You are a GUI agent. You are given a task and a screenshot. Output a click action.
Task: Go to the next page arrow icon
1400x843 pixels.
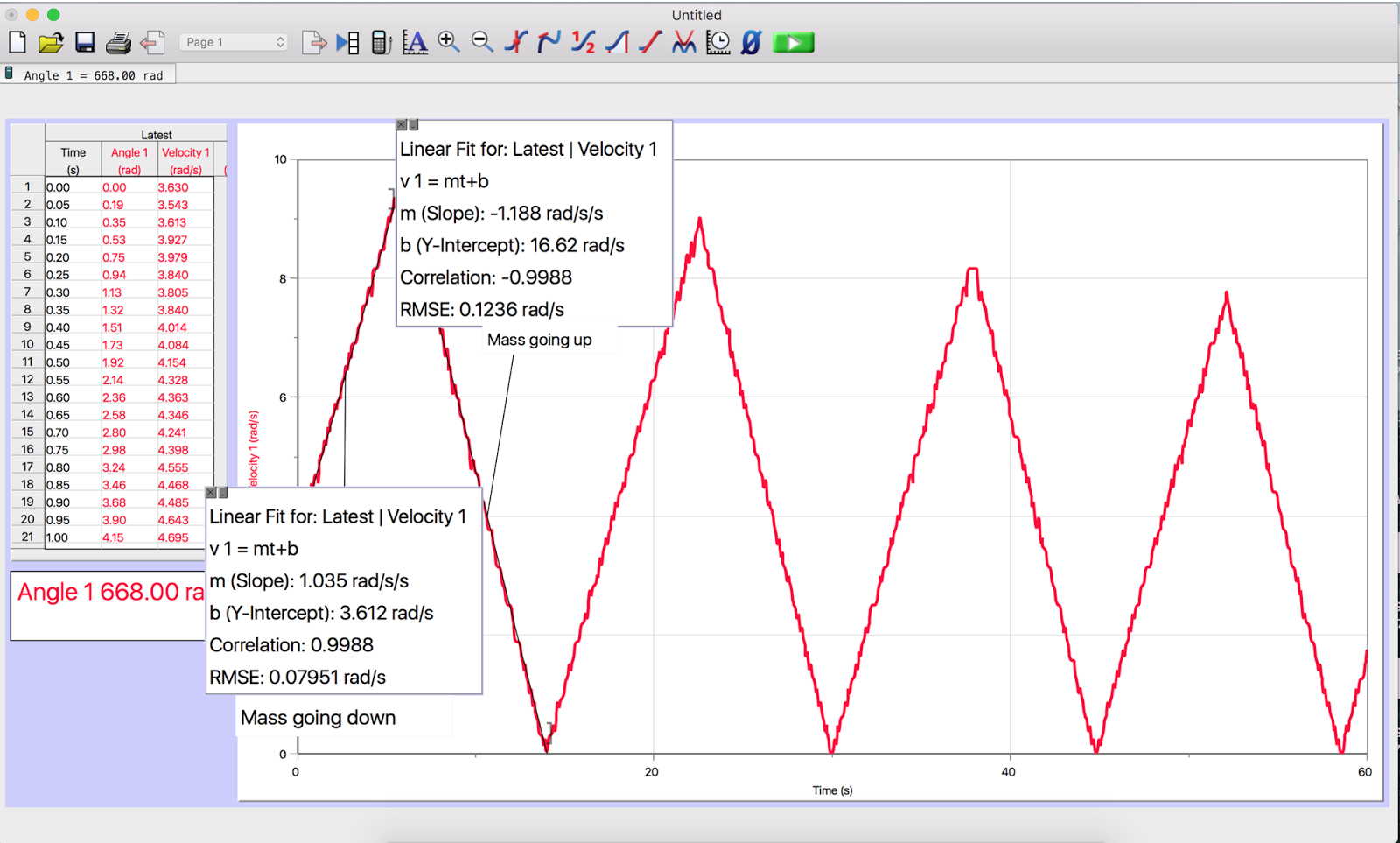(314, 42)
